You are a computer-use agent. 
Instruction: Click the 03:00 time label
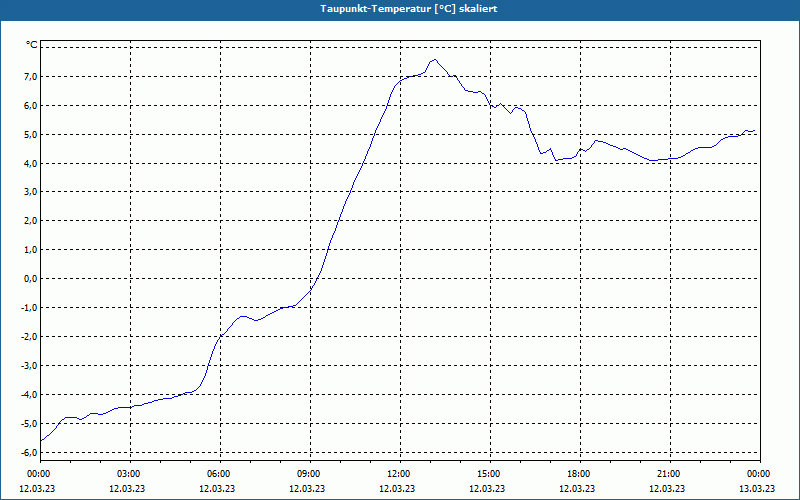point(131,474)
